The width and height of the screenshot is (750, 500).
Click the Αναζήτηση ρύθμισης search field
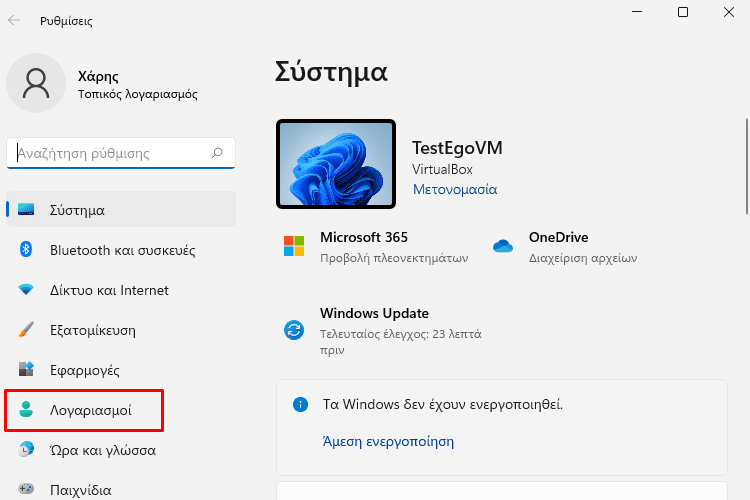click(x=121, y=153)
